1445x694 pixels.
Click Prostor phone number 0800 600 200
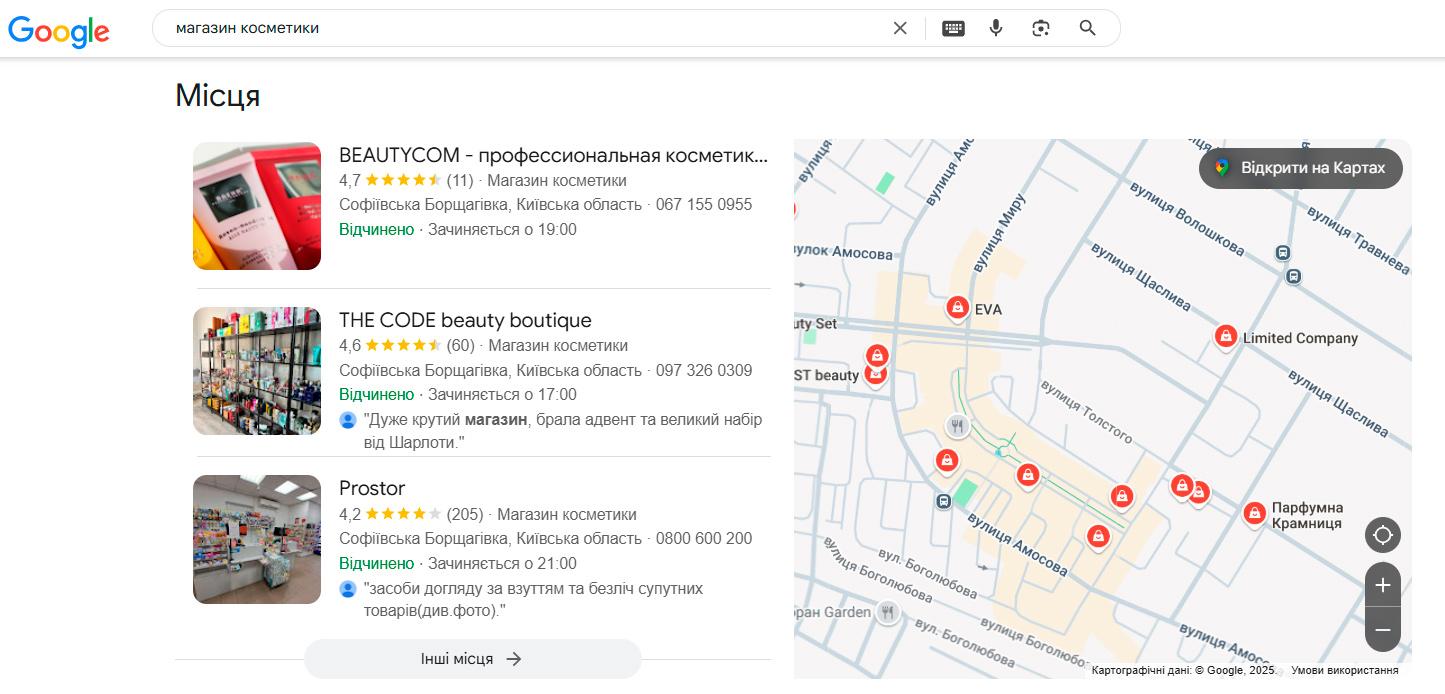click(x=704, y=538)
